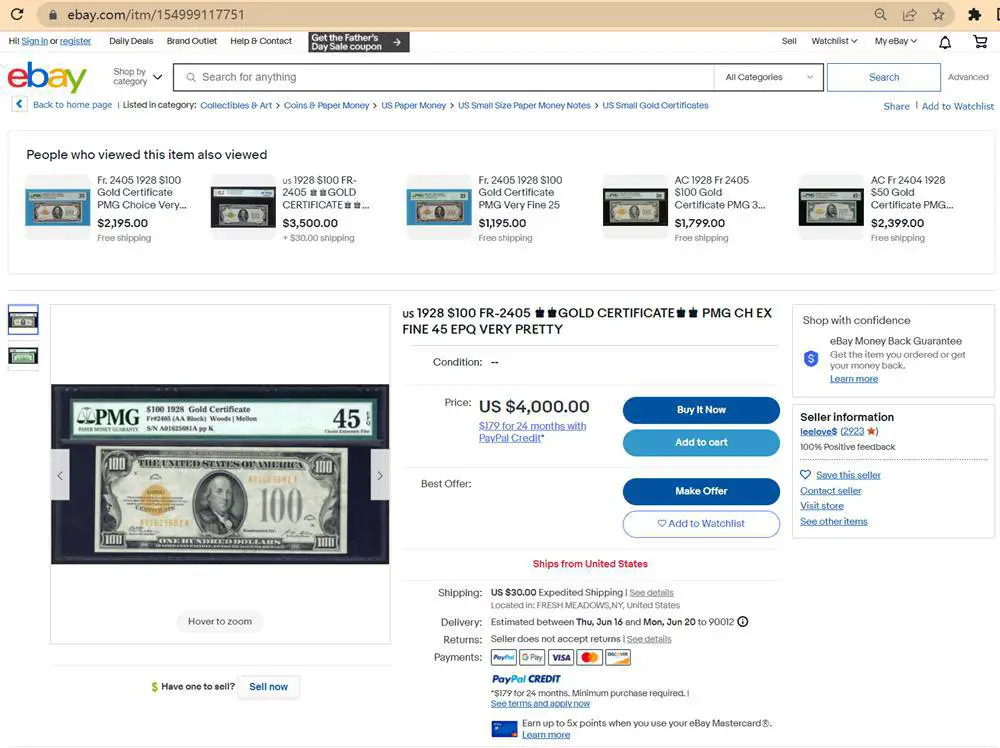Click the Search button

coord(884,77)
